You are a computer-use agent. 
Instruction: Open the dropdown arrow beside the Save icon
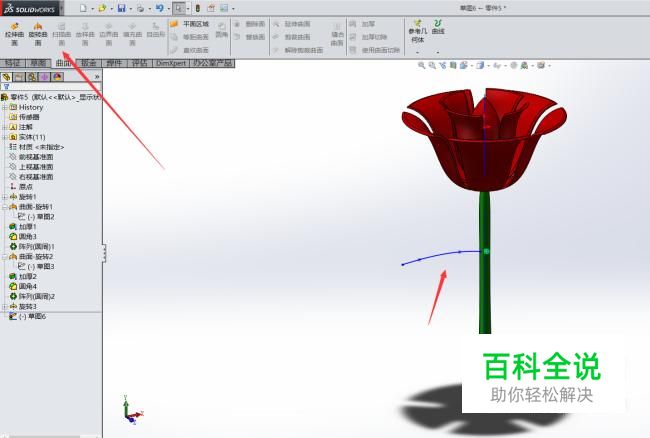pos(130,8)
